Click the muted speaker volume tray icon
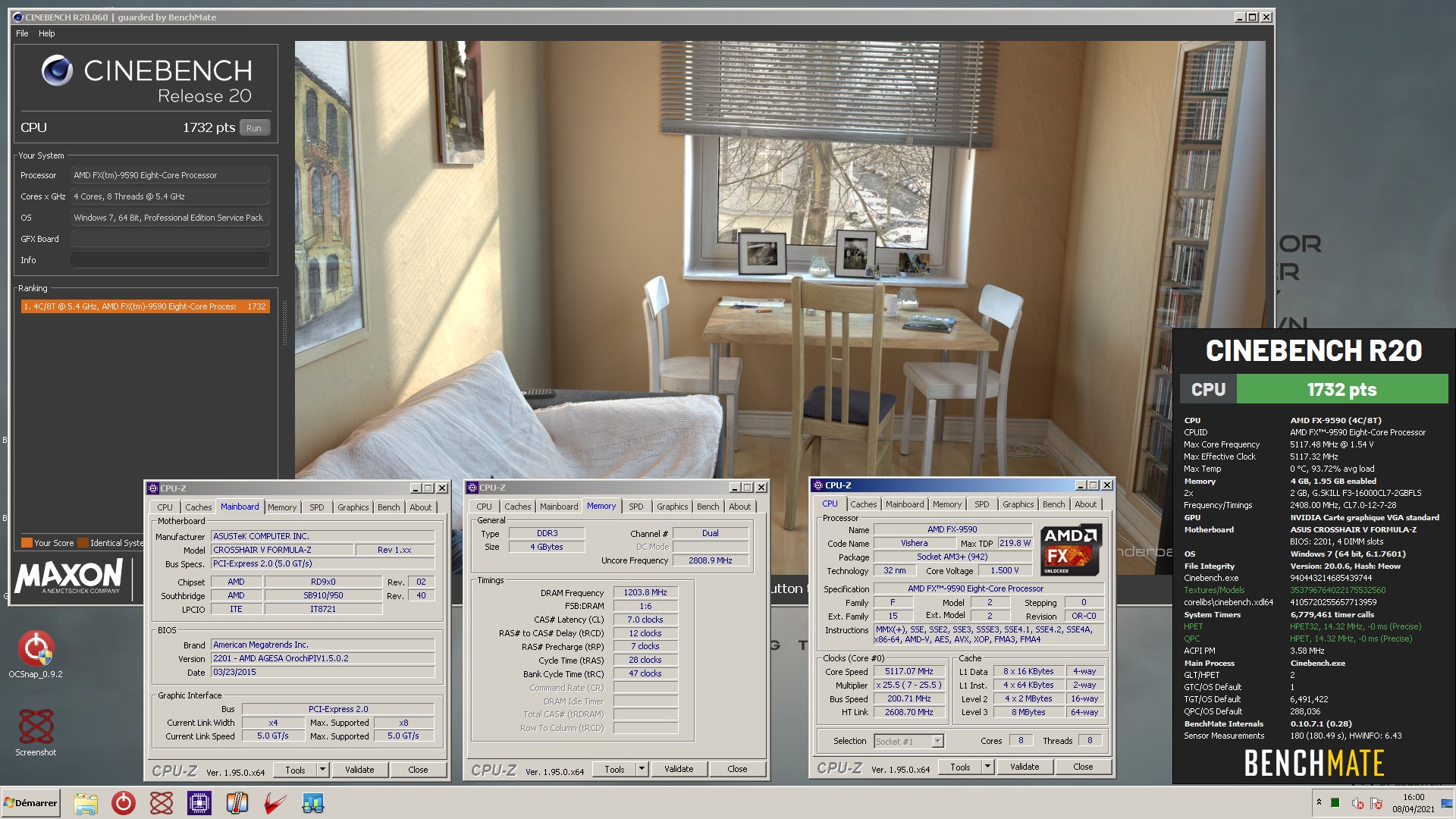 [x=1357, y=803]
